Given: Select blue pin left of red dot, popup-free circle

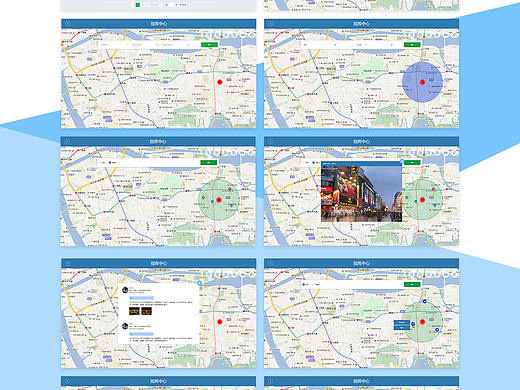Looking at the screenshot, I should tap(212, 202).
